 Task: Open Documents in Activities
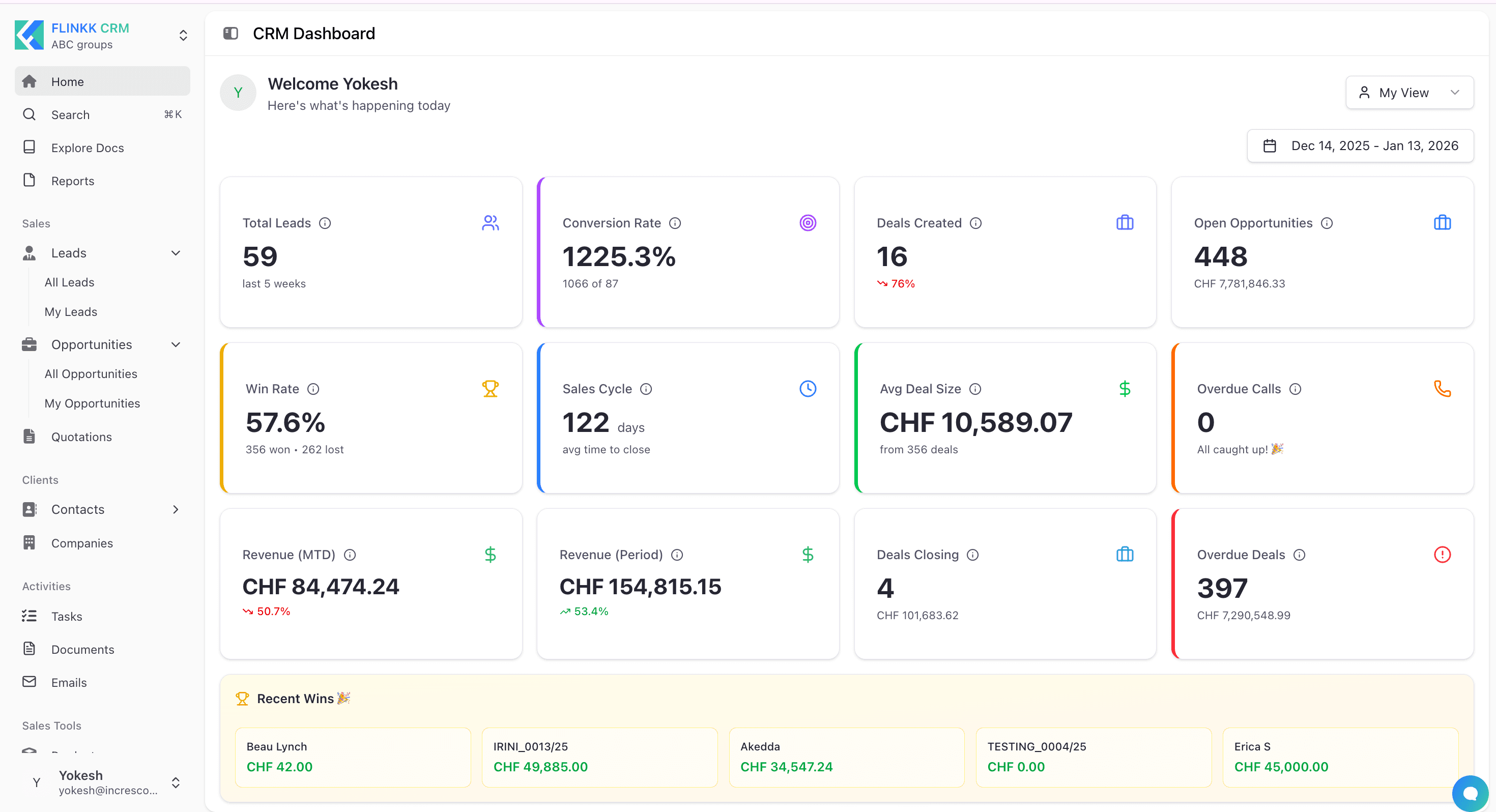pos(102,649)
